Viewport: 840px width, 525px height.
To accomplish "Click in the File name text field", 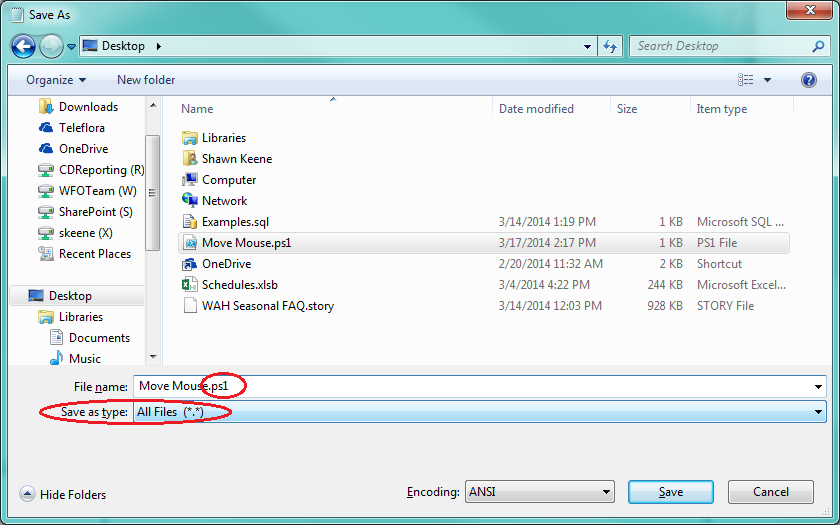I will (472, 386).
